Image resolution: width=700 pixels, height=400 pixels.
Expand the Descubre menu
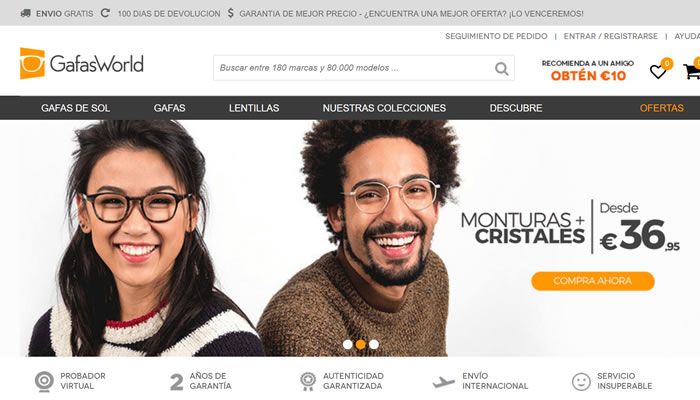click(516, 108)
